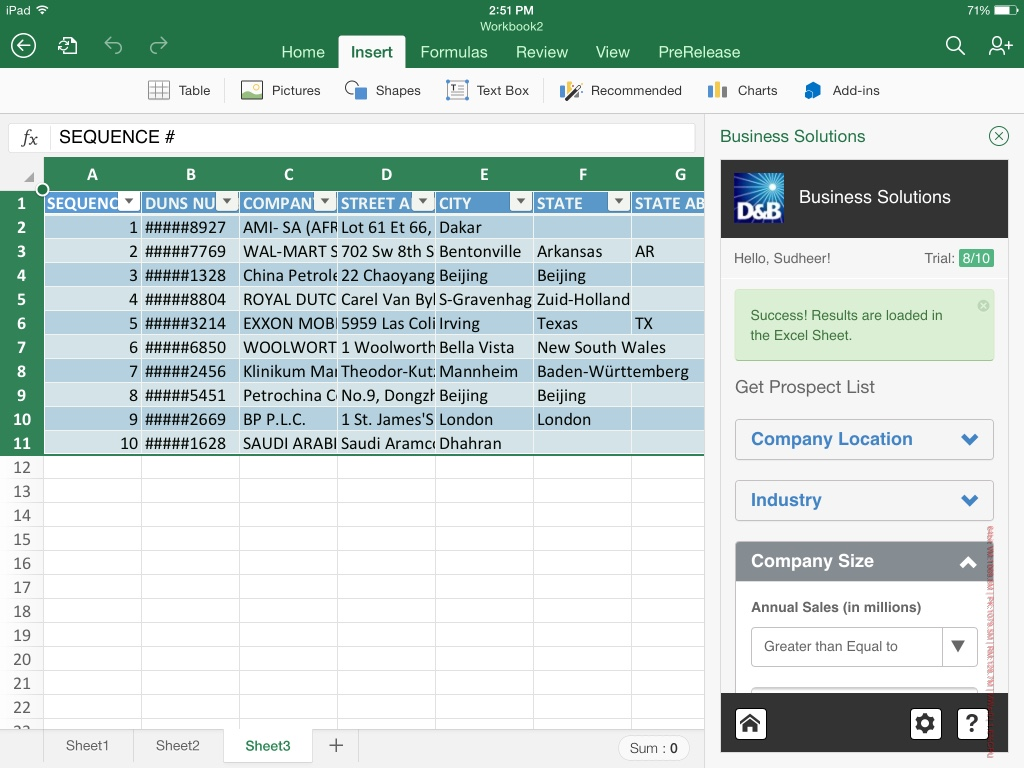
Task: Select the Mannheim city cell
Action: pyautogui.click(x=485, y=372)
